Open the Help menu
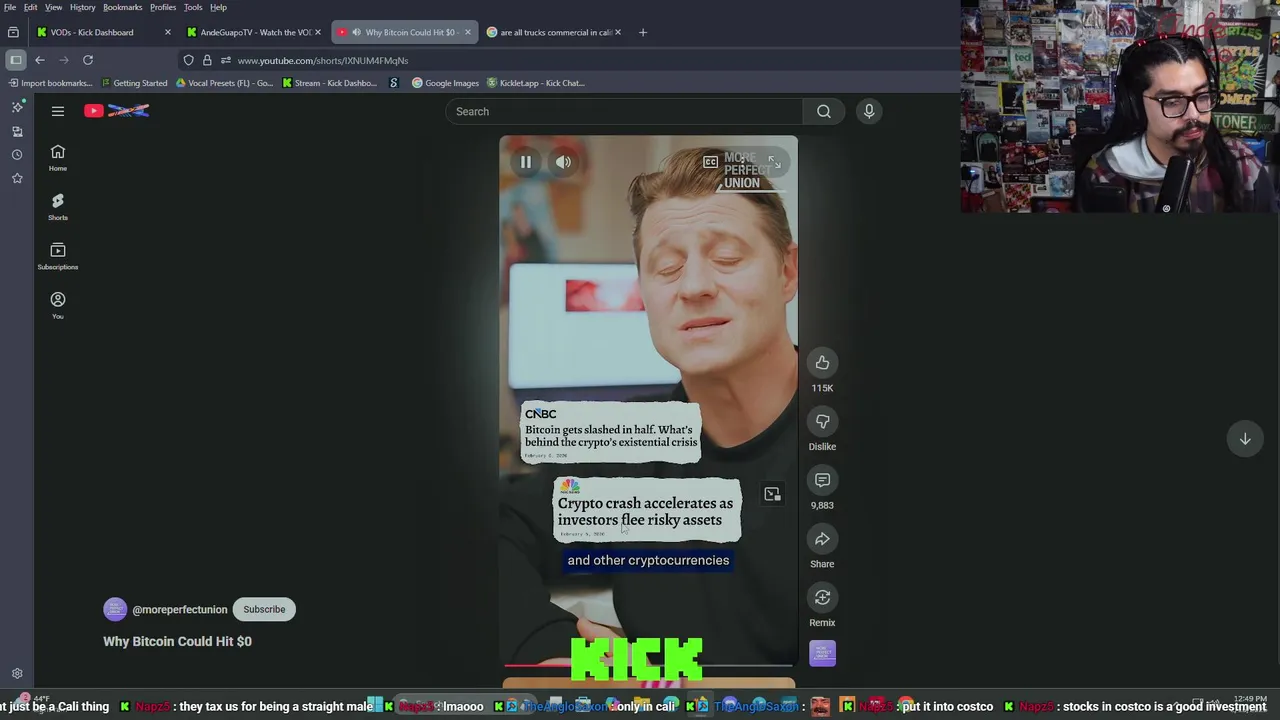1280x720 pixels. pyautogui.click(x=218, y=7)
